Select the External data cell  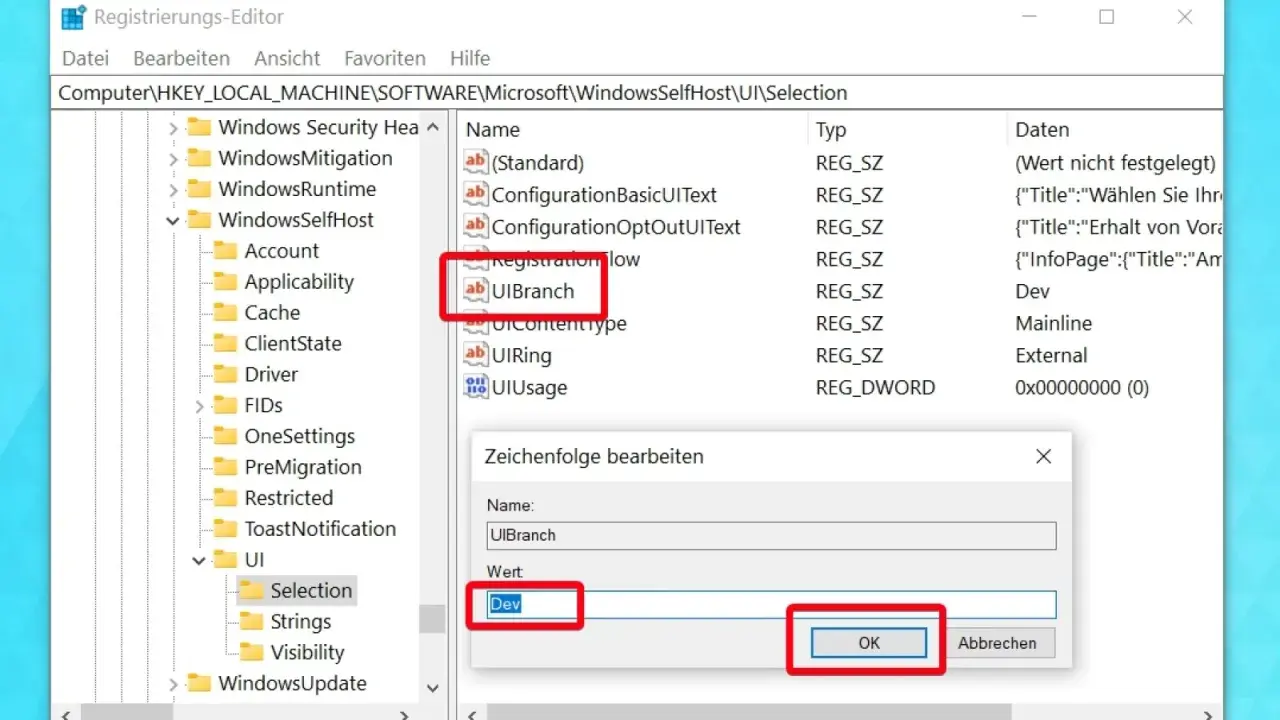tap(1051, 355)
